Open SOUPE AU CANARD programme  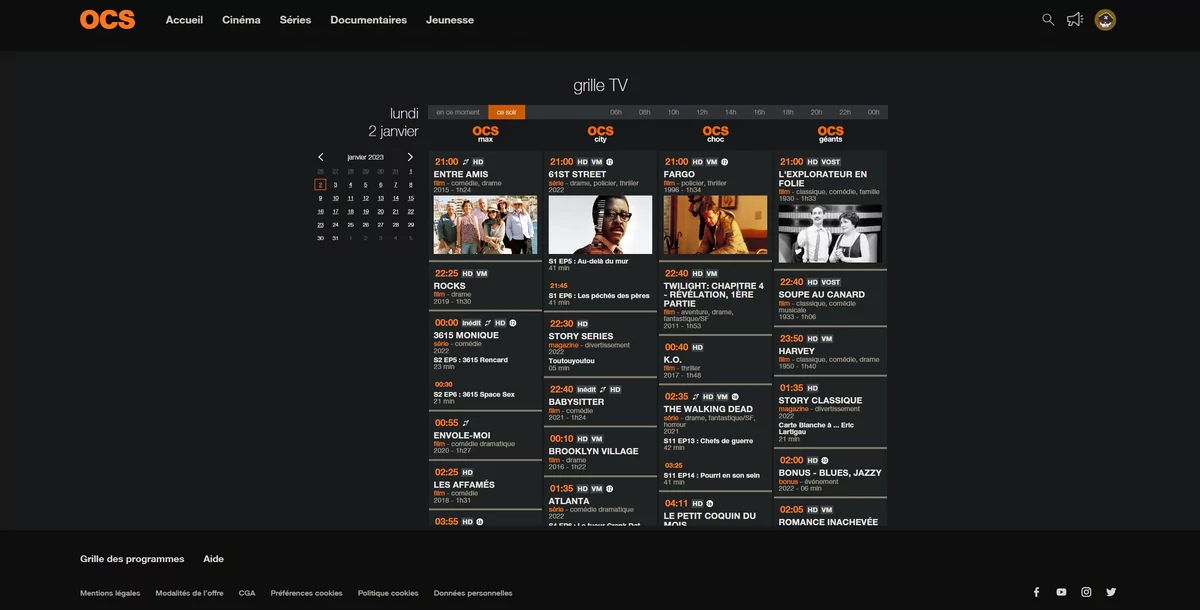(830, 297)
